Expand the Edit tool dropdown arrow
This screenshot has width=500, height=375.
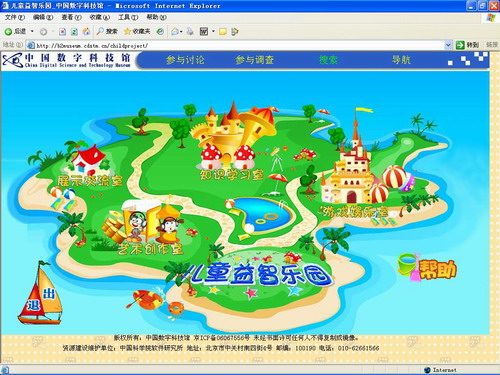click(213, 32)
